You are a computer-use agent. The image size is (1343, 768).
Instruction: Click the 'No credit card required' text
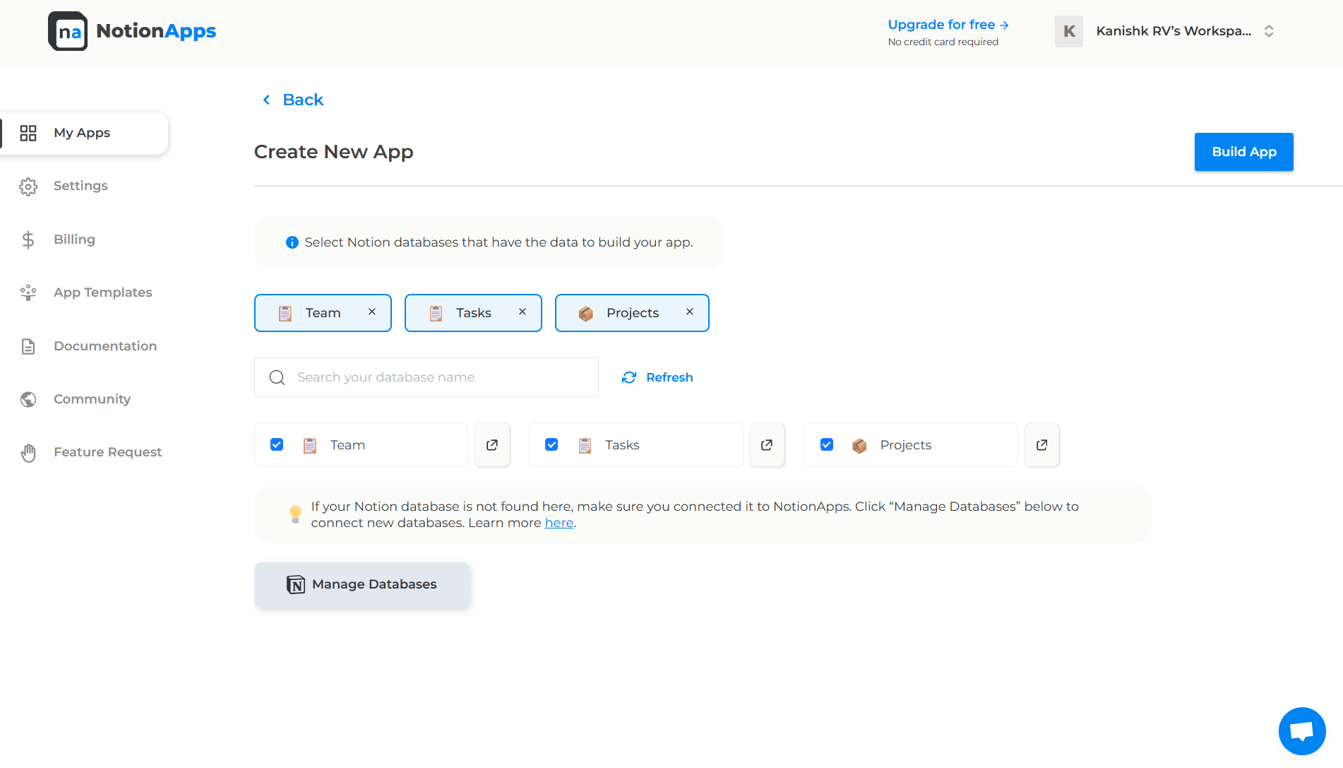[943, 42]
